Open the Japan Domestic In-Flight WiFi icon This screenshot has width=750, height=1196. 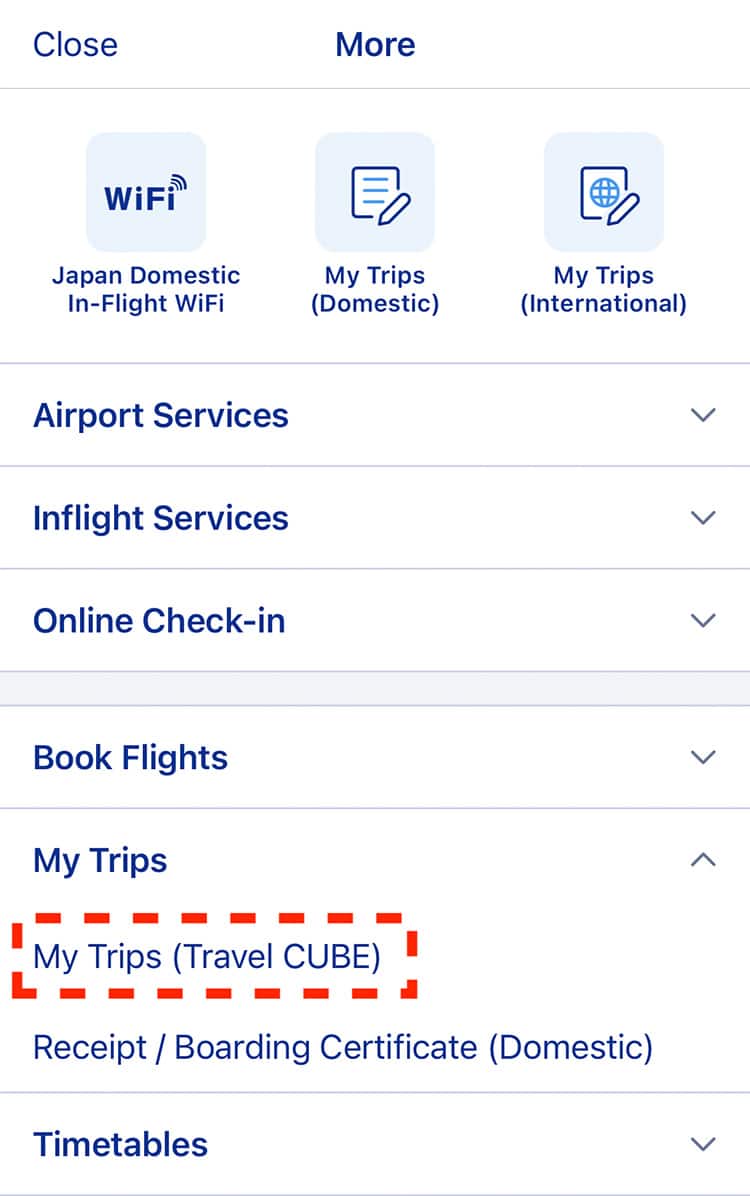(x=146, y=192)
